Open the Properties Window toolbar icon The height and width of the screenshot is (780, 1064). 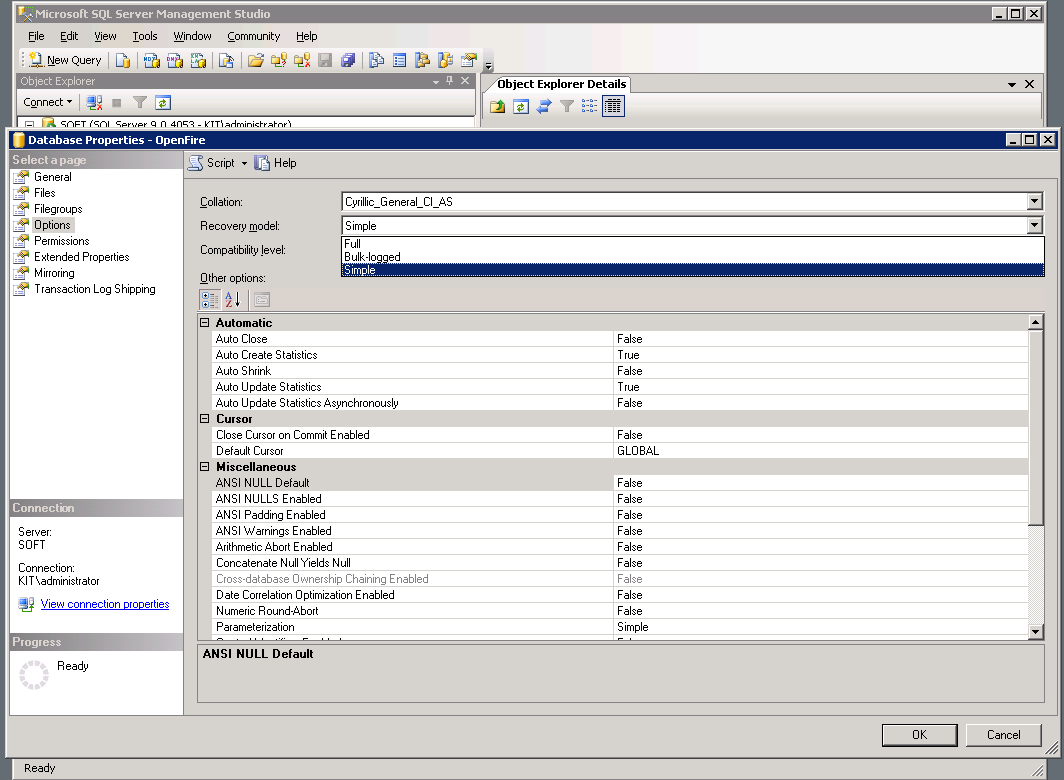pos(469,60)
